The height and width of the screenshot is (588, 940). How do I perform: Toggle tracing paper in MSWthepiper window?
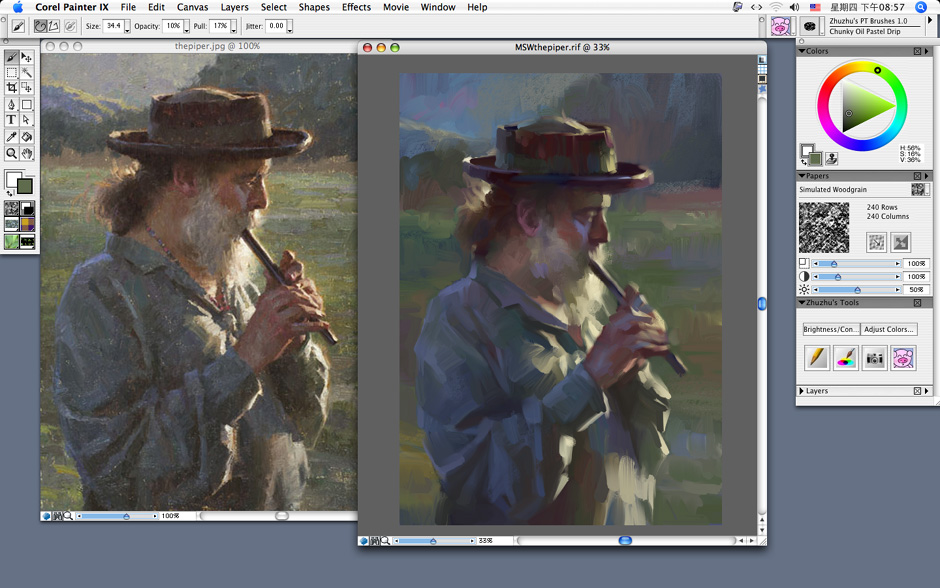click(762, 60)
